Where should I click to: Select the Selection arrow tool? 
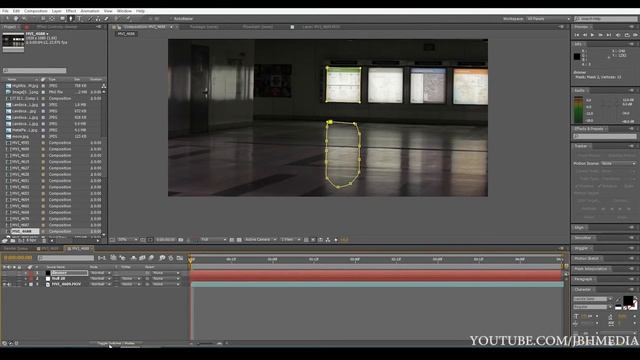(7, 19)
